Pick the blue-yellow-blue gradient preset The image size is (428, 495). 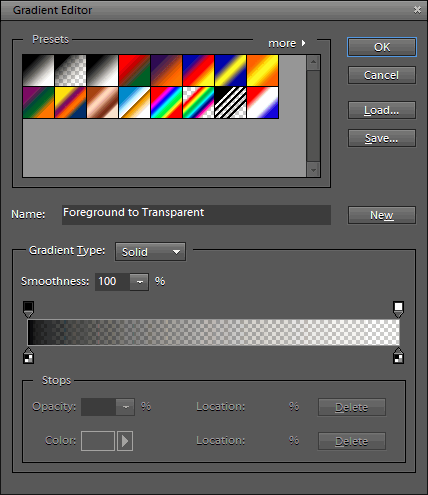(230, 71)
